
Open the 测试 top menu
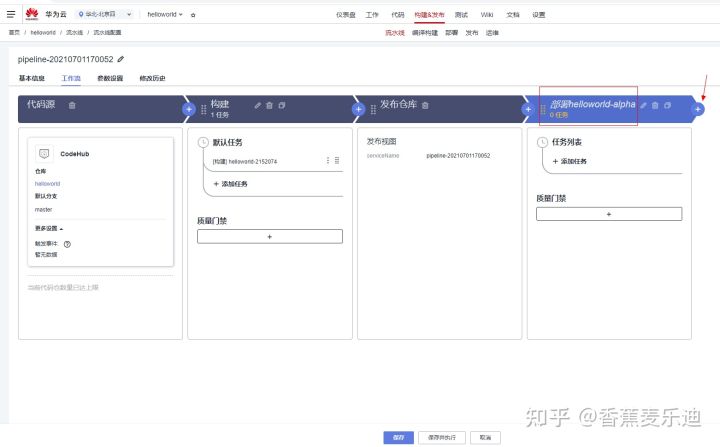461,15
